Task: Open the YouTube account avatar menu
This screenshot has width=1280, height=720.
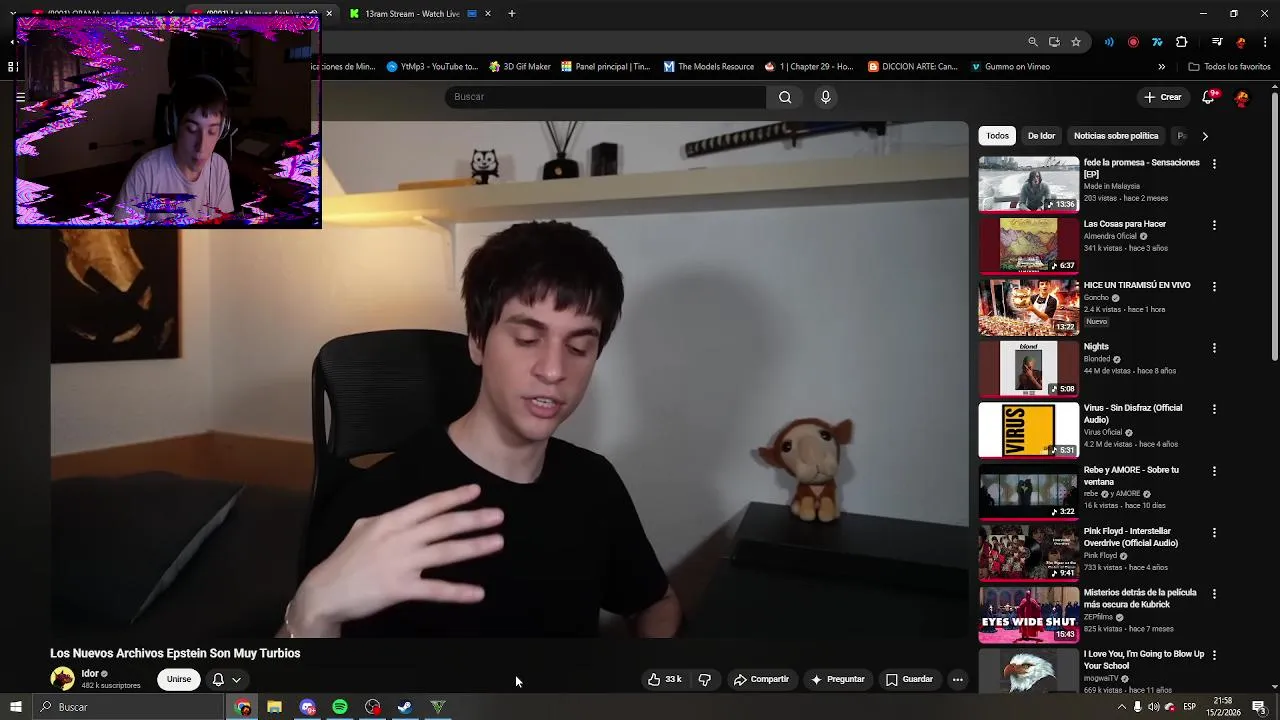Action: tap(1242, 97)
